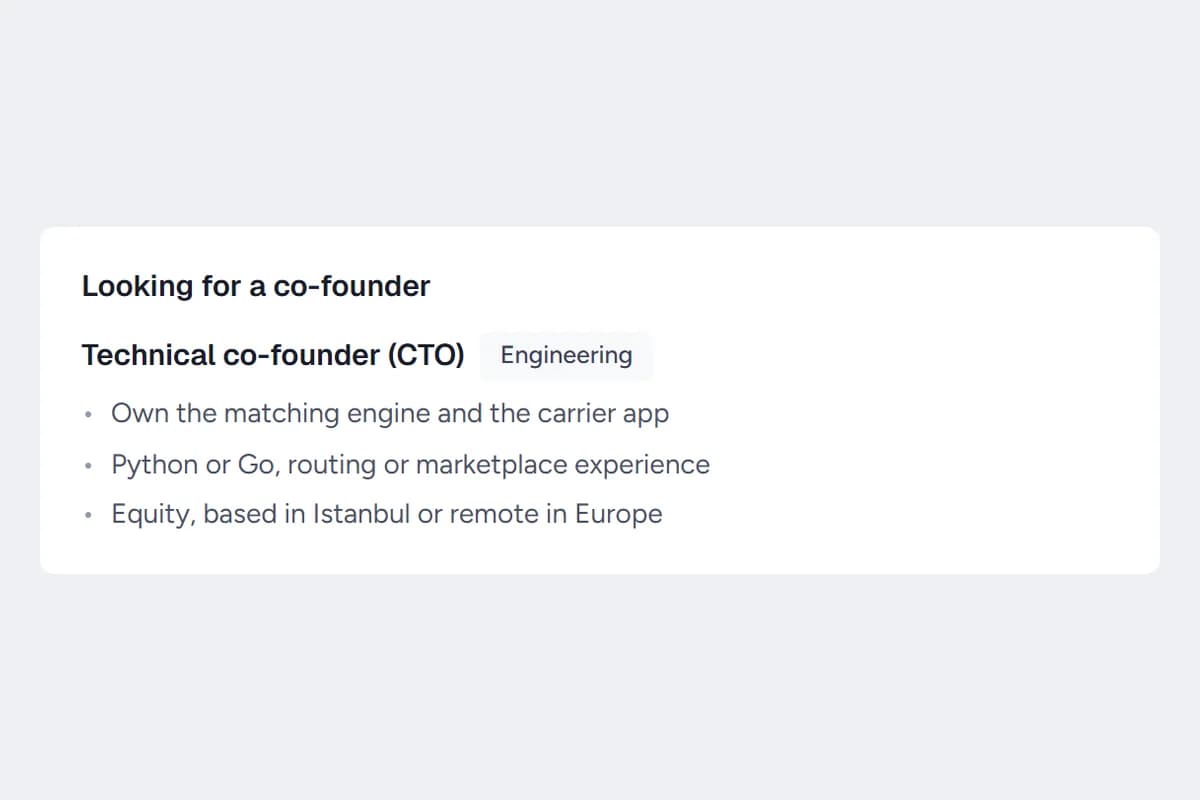Click the word "Europe" in the last bullet
This screenshot has height=800, width=1200.
click(619, 514)
